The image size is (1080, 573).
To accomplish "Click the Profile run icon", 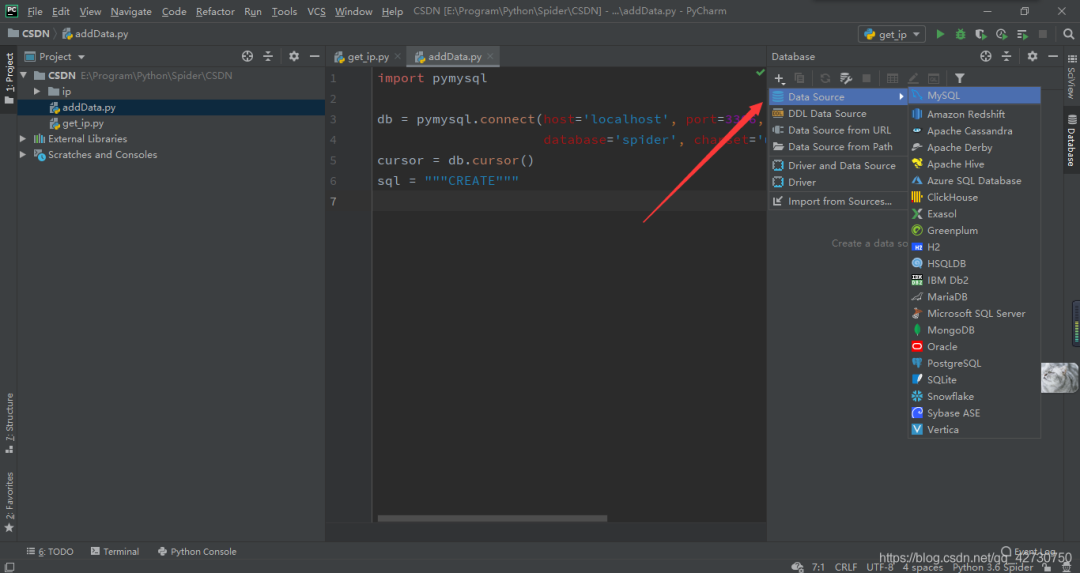I will click(1001, 34).
